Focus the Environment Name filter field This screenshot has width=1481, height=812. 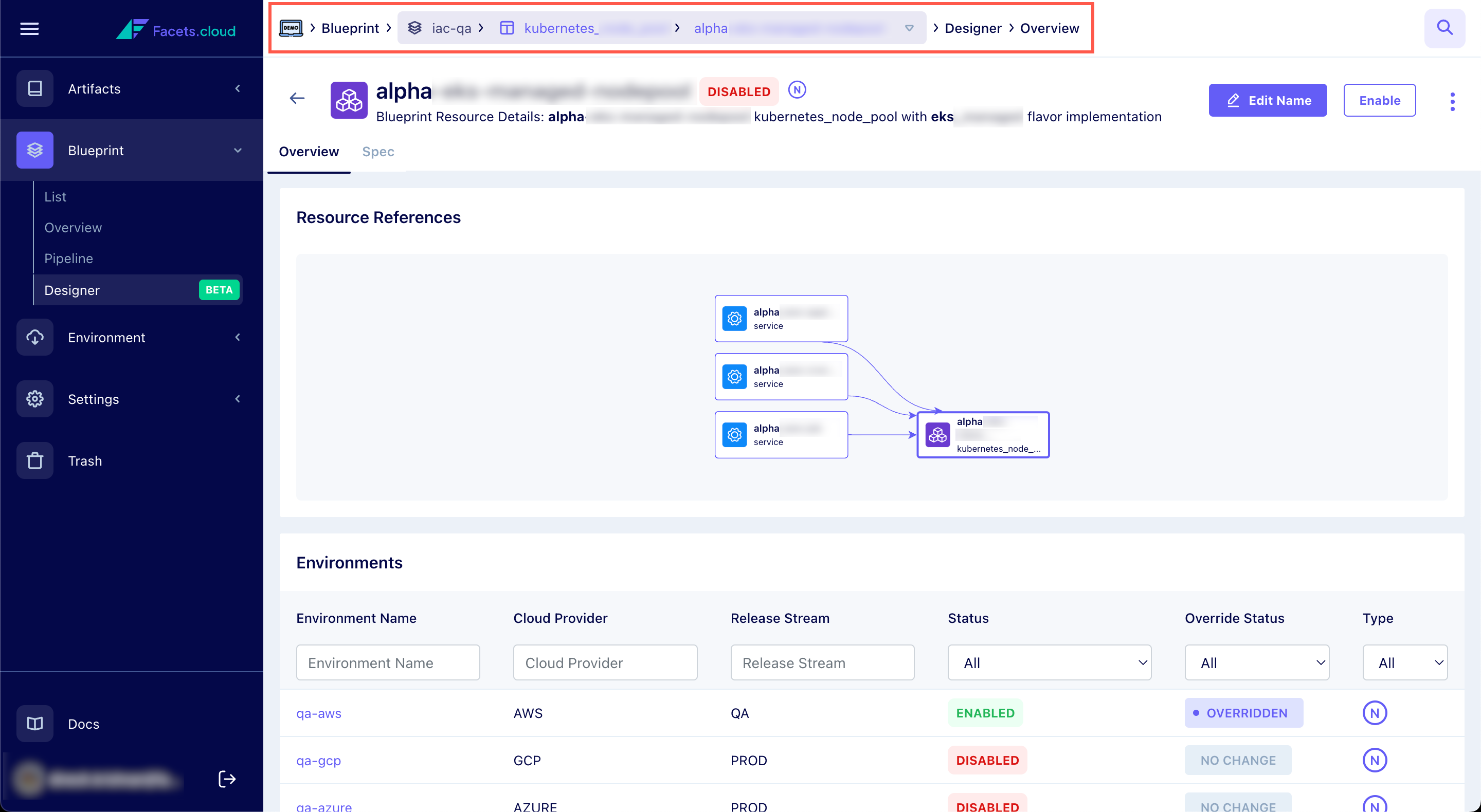[388, 662]
